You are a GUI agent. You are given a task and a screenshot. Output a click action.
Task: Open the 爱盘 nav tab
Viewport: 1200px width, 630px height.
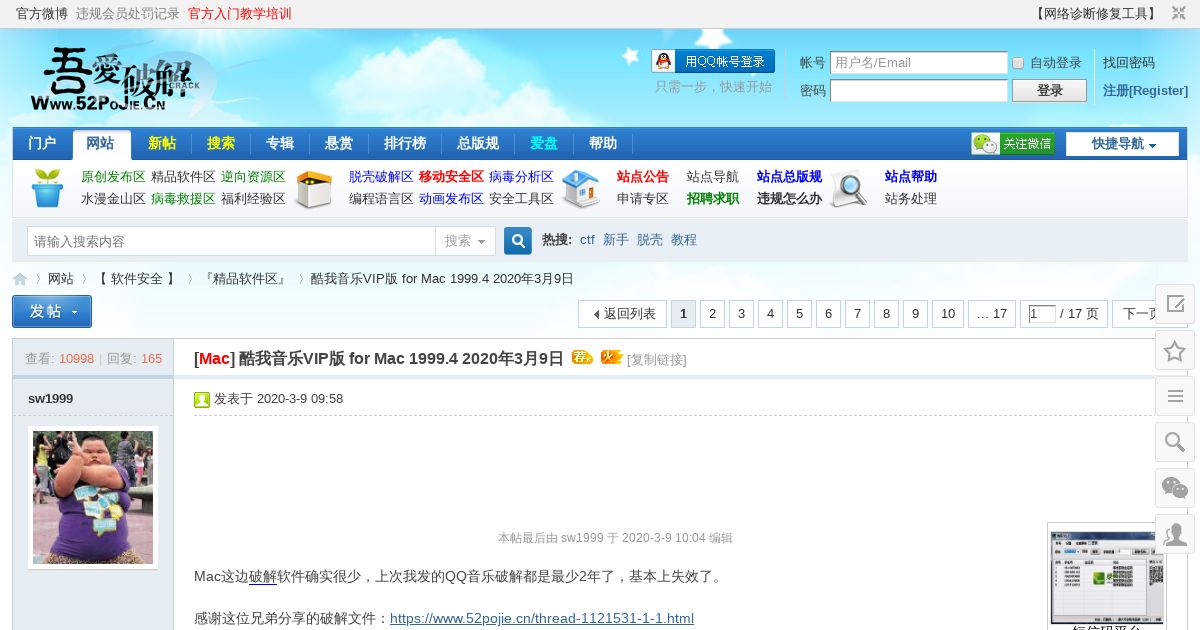tap(544, 143)
